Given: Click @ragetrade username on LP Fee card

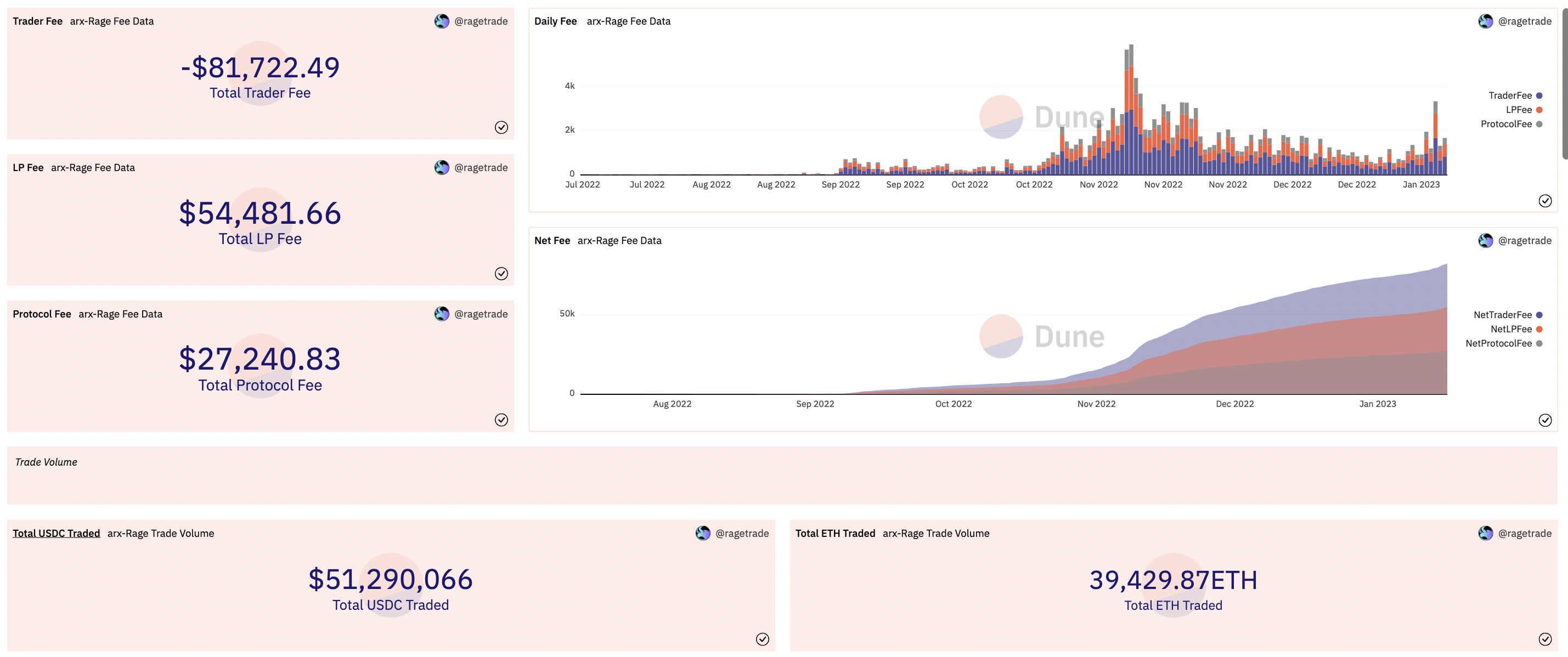Looking at the screenshot, I should pyautogui.click(x=481, y=168).
